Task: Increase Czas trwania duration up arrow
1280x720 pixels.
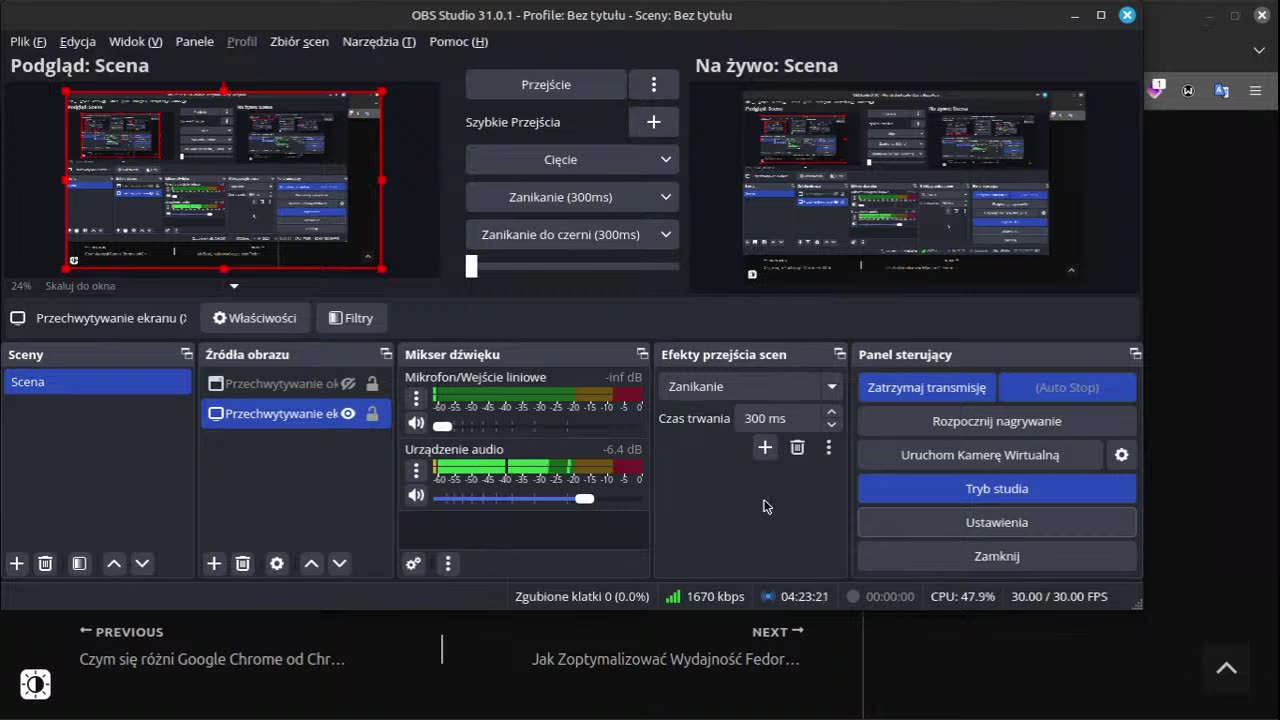Action: (831, 412)
